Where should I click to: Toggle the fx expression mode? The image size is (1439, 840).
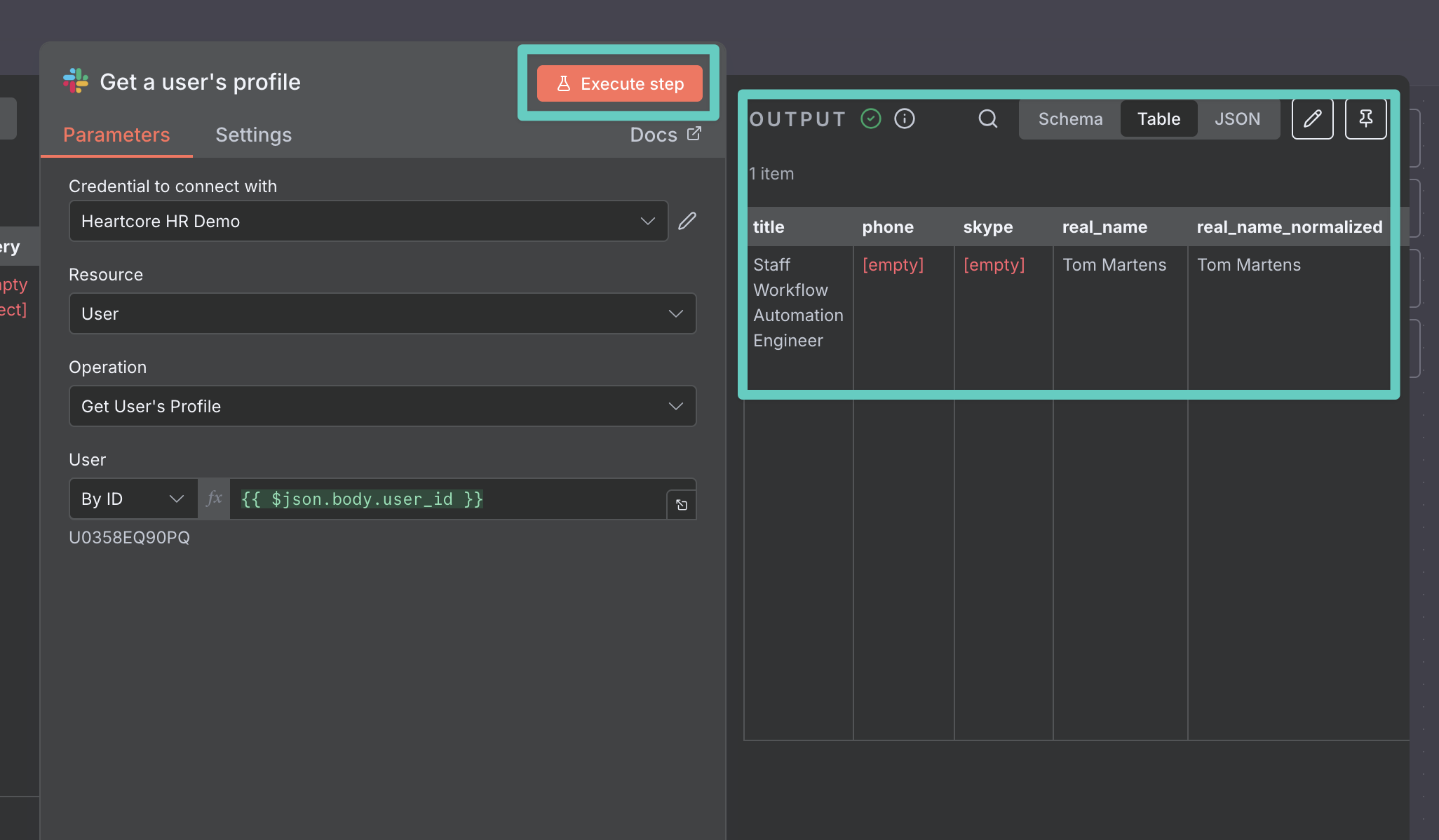point(214,499)
